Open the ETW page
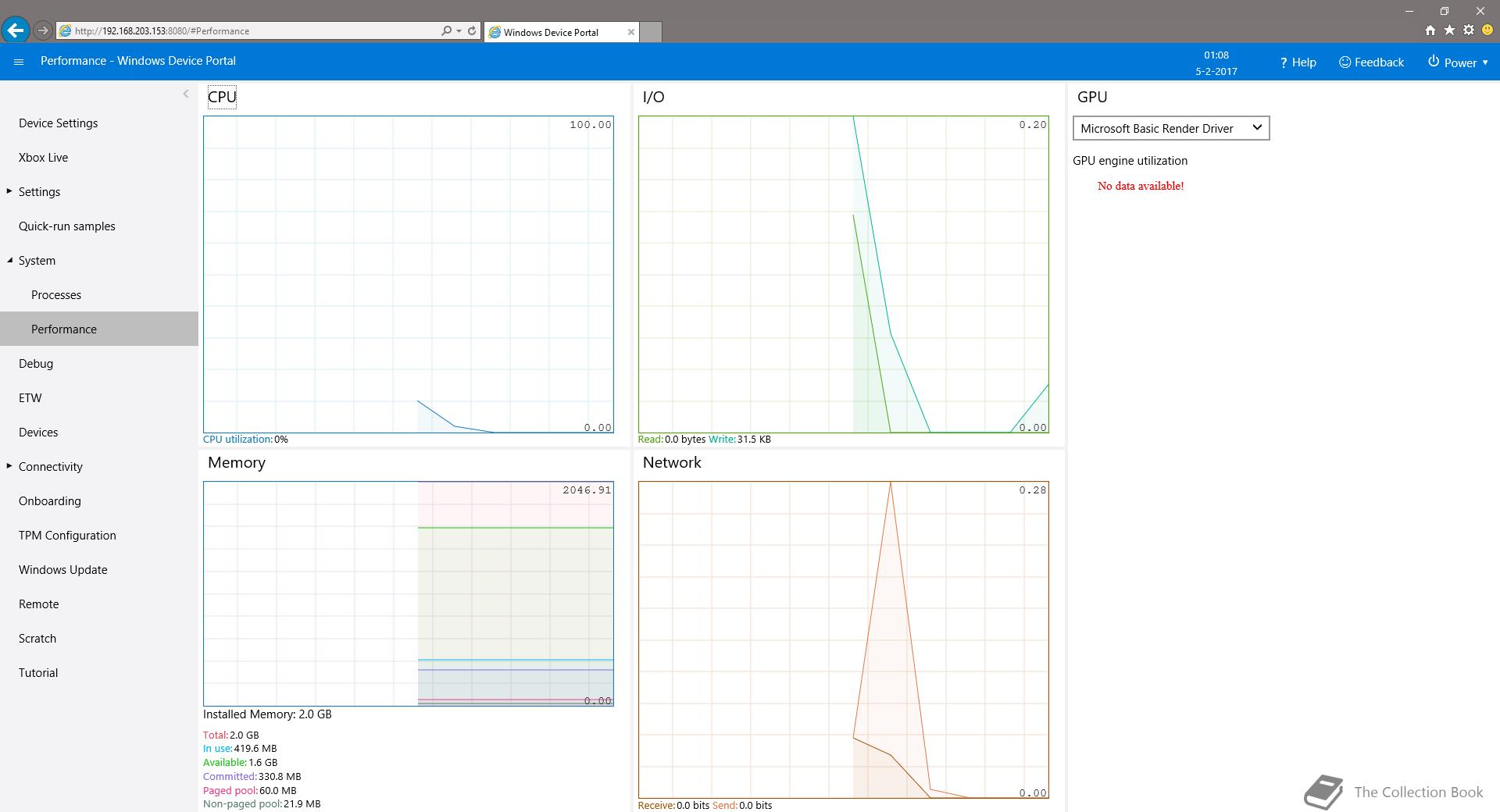This screenshot has width=1500, height=812. pos(30,398)
